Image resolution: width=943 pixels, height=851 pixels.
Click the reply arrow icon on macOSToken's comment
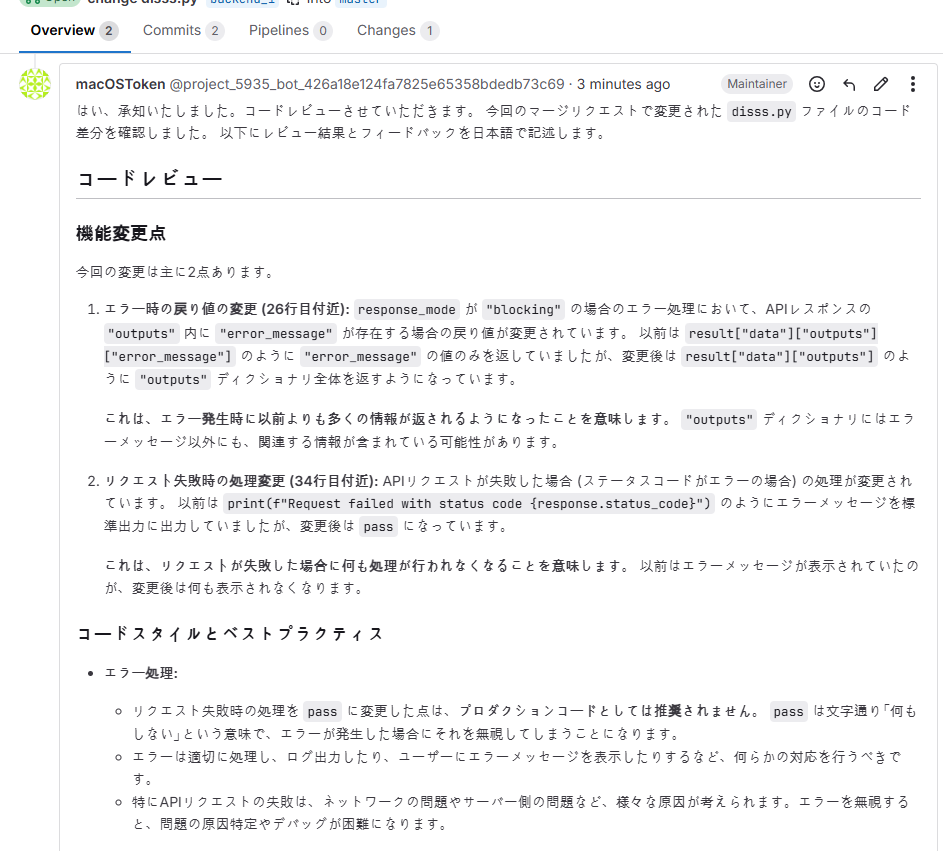(x=849, y=84)
